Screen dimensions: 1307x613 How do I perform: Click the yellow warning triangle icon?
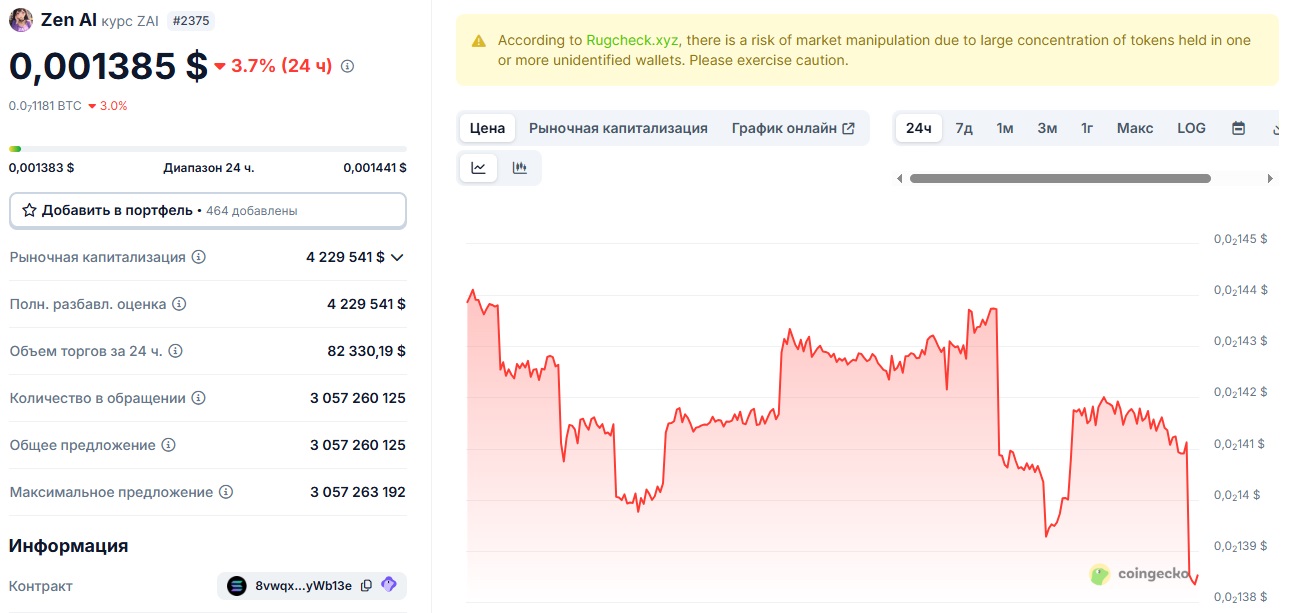point(479,41)
